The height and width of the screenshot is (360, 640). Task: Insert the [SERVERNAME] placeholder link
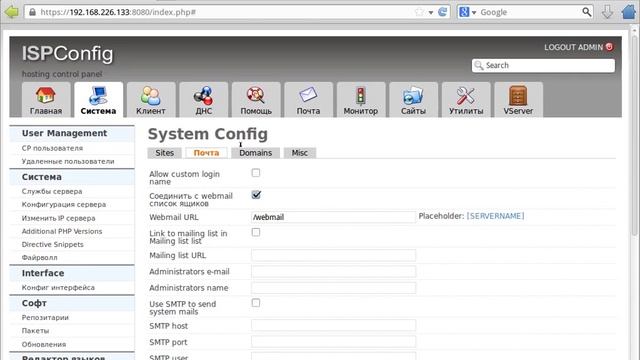495,216
